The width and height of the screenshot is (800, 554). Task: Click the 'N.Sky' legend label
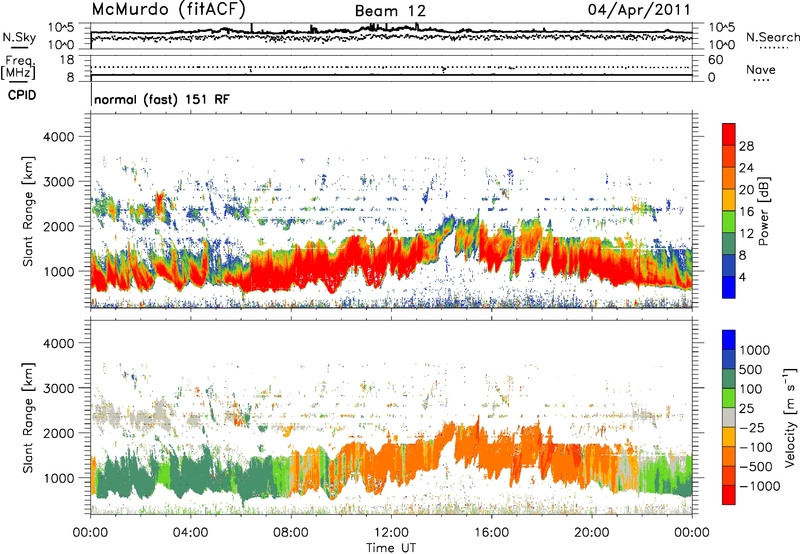(x=19, y=37)
